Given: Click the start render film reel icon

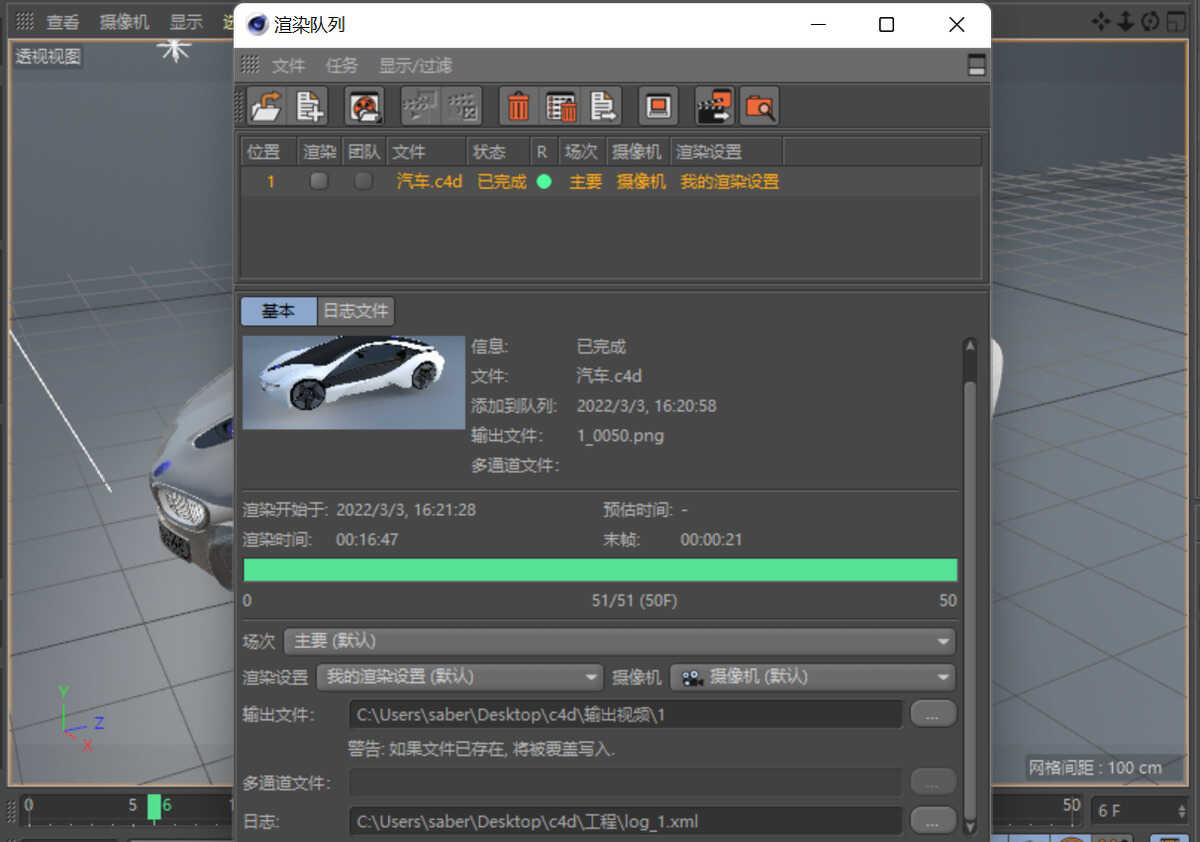Looking at the screenshot, I should (x=364, y=106).
